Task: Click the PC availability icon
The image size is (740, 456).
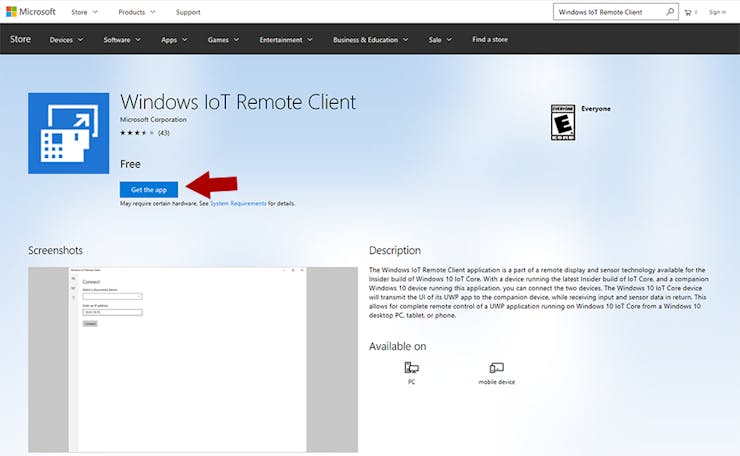Action: [412, 368]
